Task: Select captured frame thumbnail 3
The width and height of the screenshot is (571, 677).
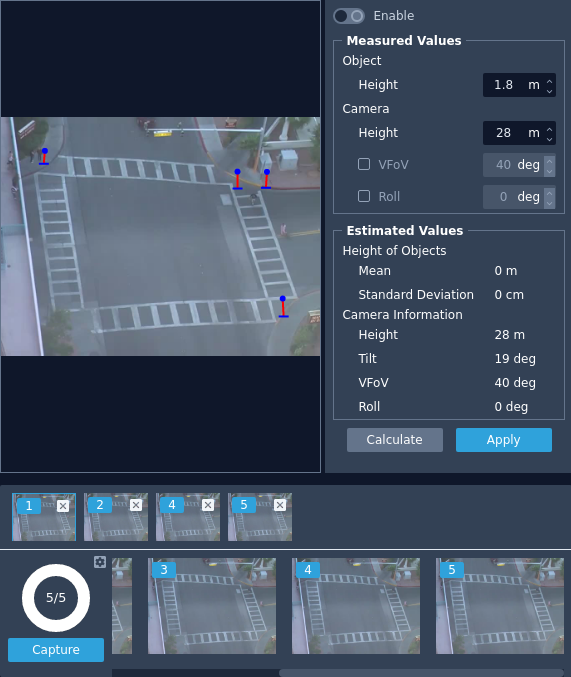Action: point(212,606)
